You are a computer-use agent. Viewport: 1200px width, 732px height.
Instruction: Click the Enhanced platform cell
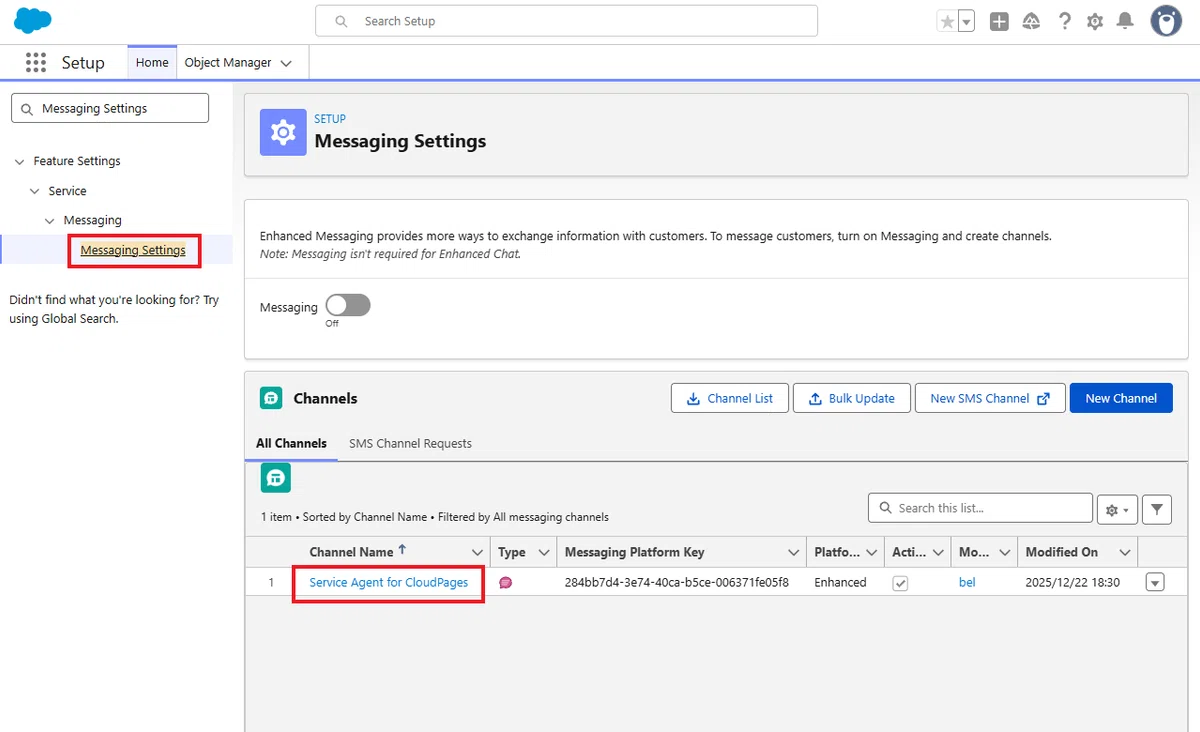pos(840,582)
